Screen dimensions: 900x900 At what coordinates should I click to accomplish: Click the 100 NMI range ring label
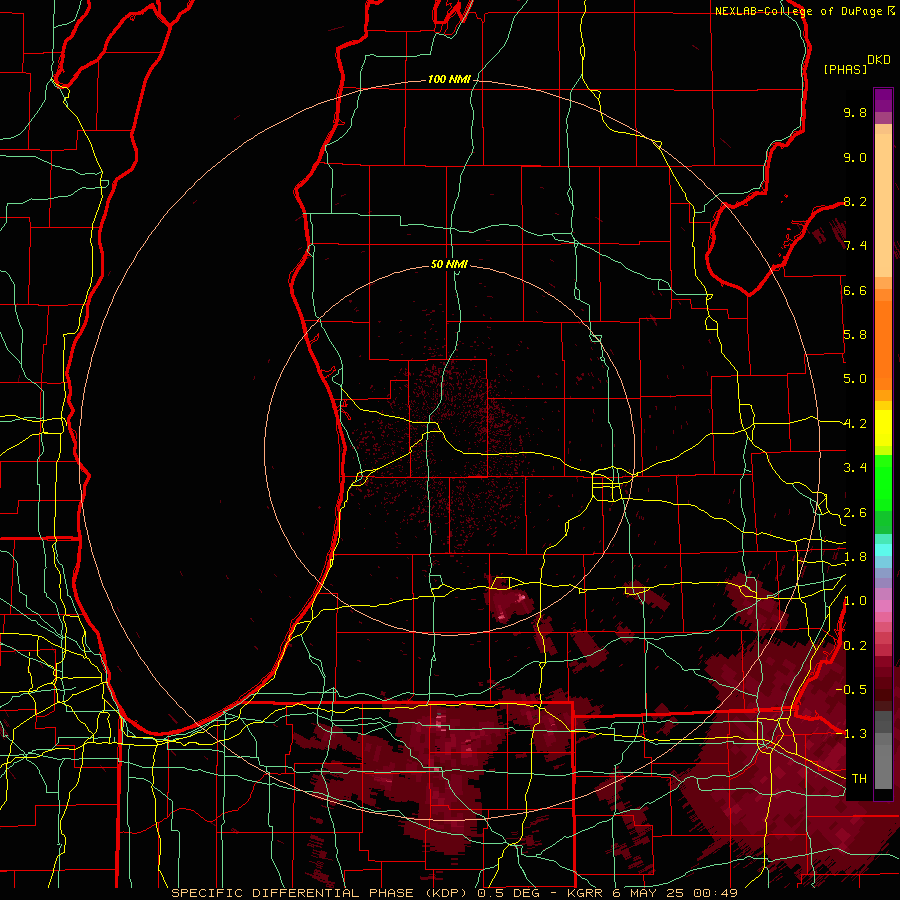pos(449,79)
